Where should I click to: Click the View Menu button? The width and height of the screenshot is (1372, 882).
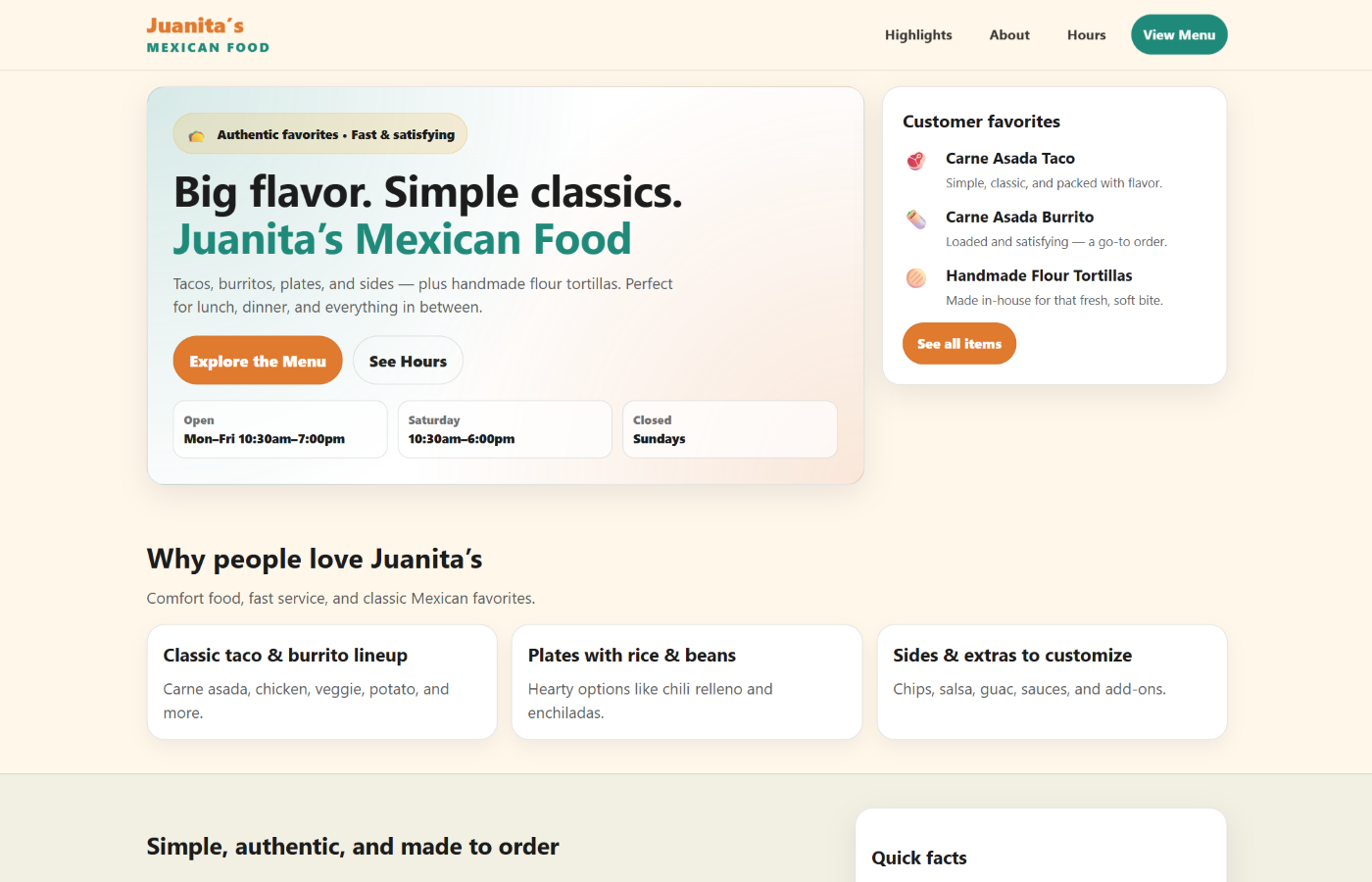pos(1179,34)
